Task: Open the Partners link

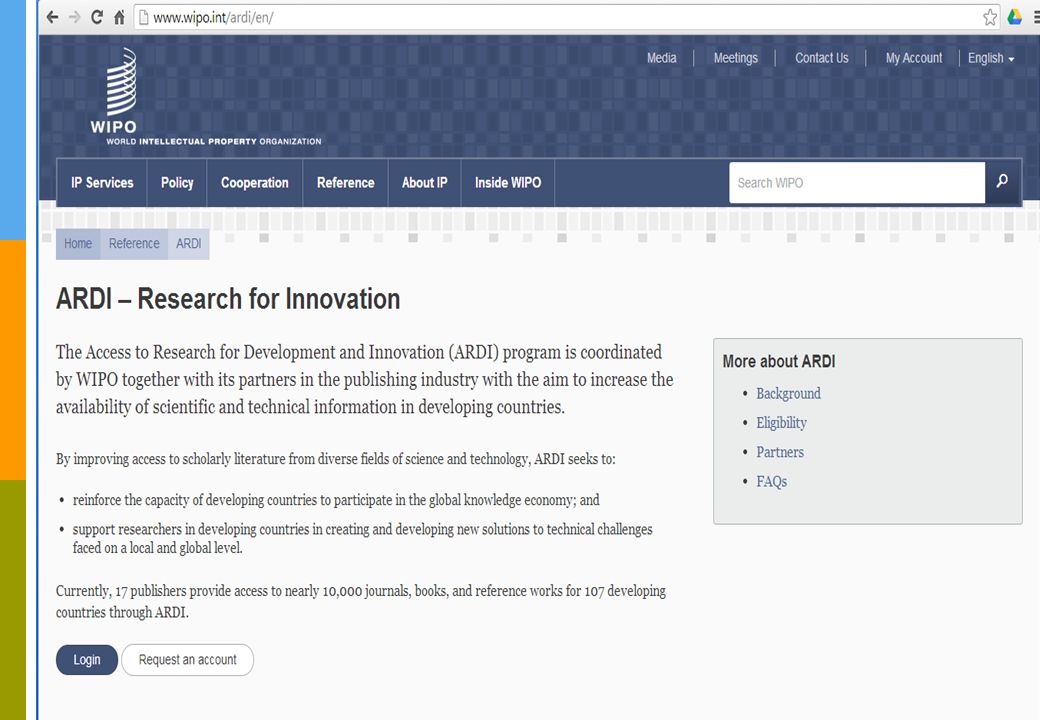Action: pyautogui.click(x=780, y=452)
